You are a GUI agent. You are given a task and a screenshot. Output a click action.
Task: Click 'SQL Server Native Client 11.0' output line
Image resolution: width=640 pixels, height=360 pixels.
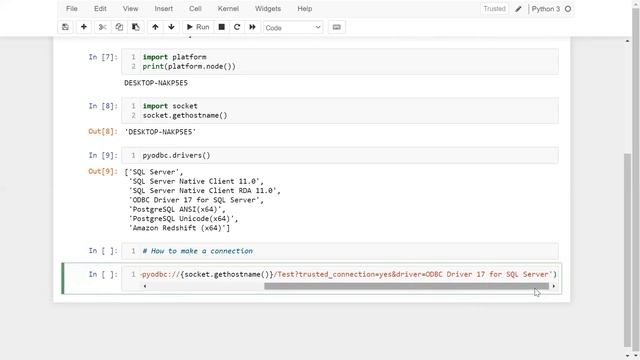click(x=196, y=181)
